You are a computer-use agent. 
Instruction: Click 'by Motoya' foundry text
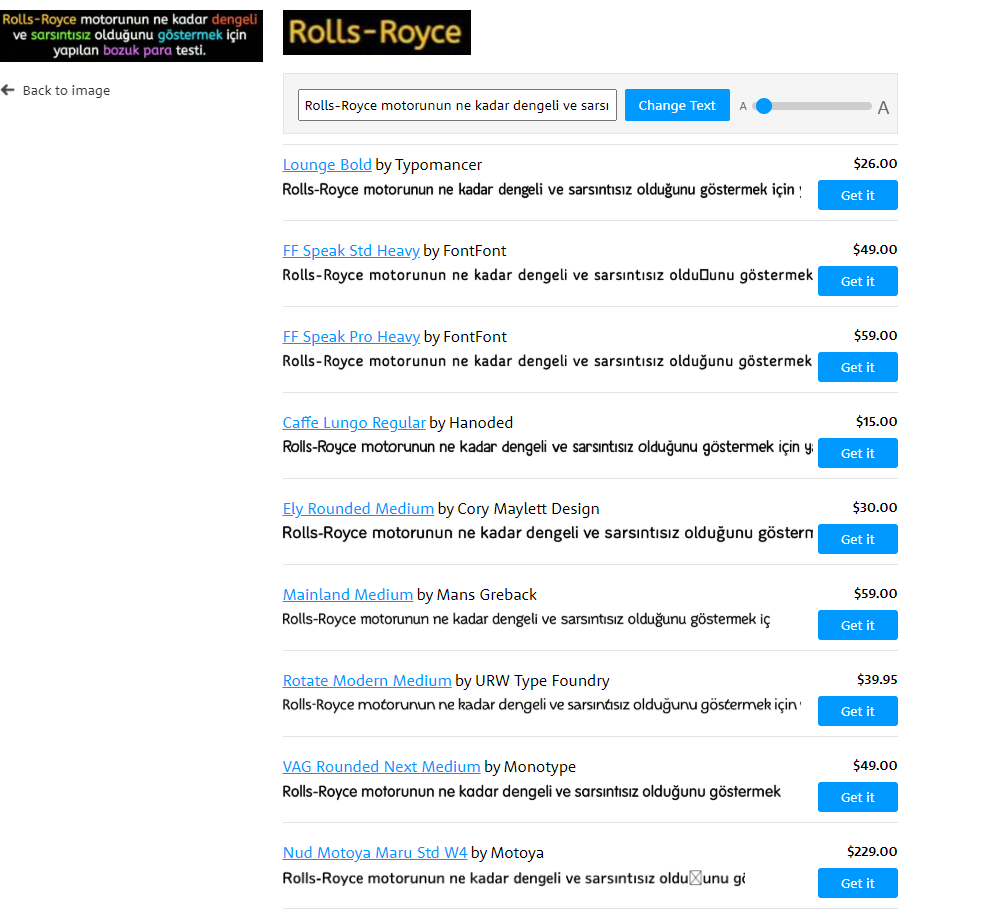[x=507, y=853]
